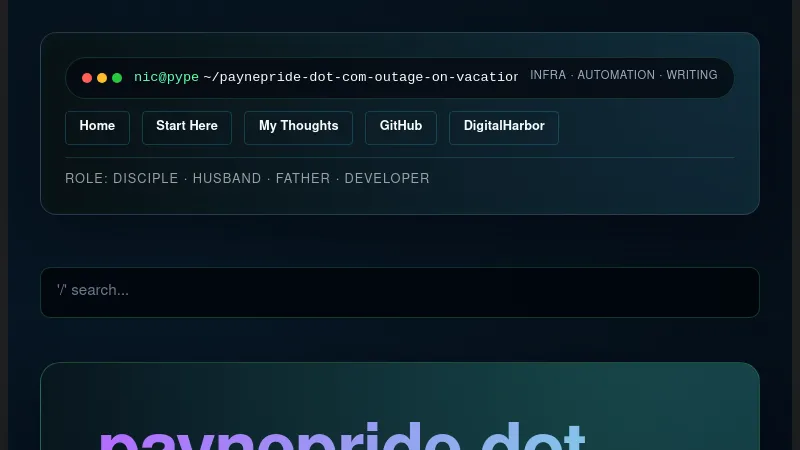Open the Home nav link
800x450 pixels.
(97, 127)
